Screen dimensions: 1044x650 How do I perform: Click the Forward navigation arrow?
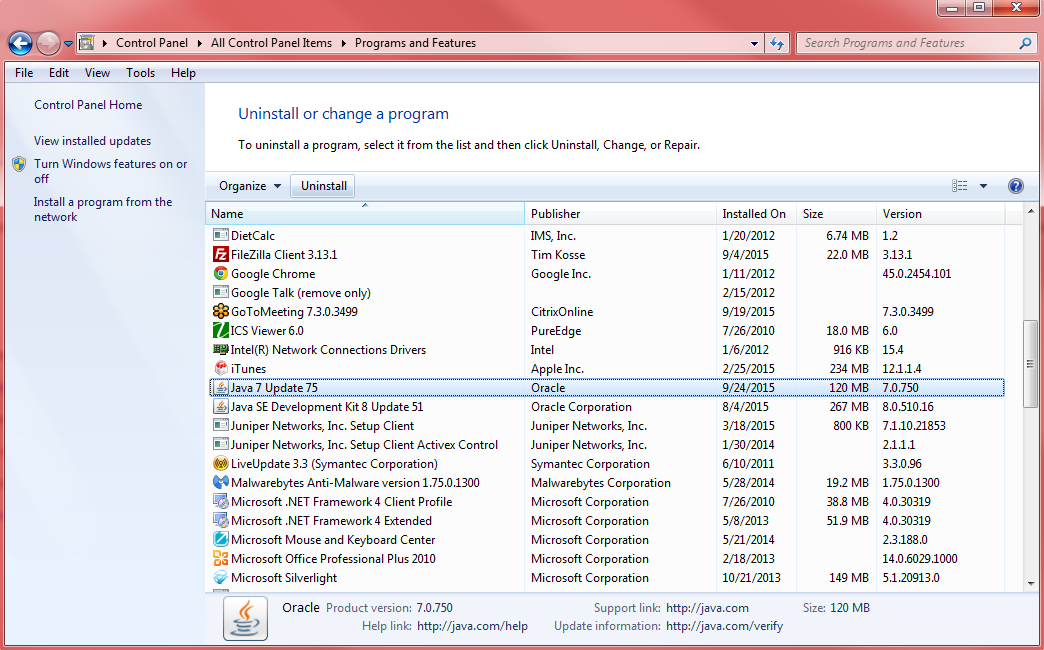point(48,44)
